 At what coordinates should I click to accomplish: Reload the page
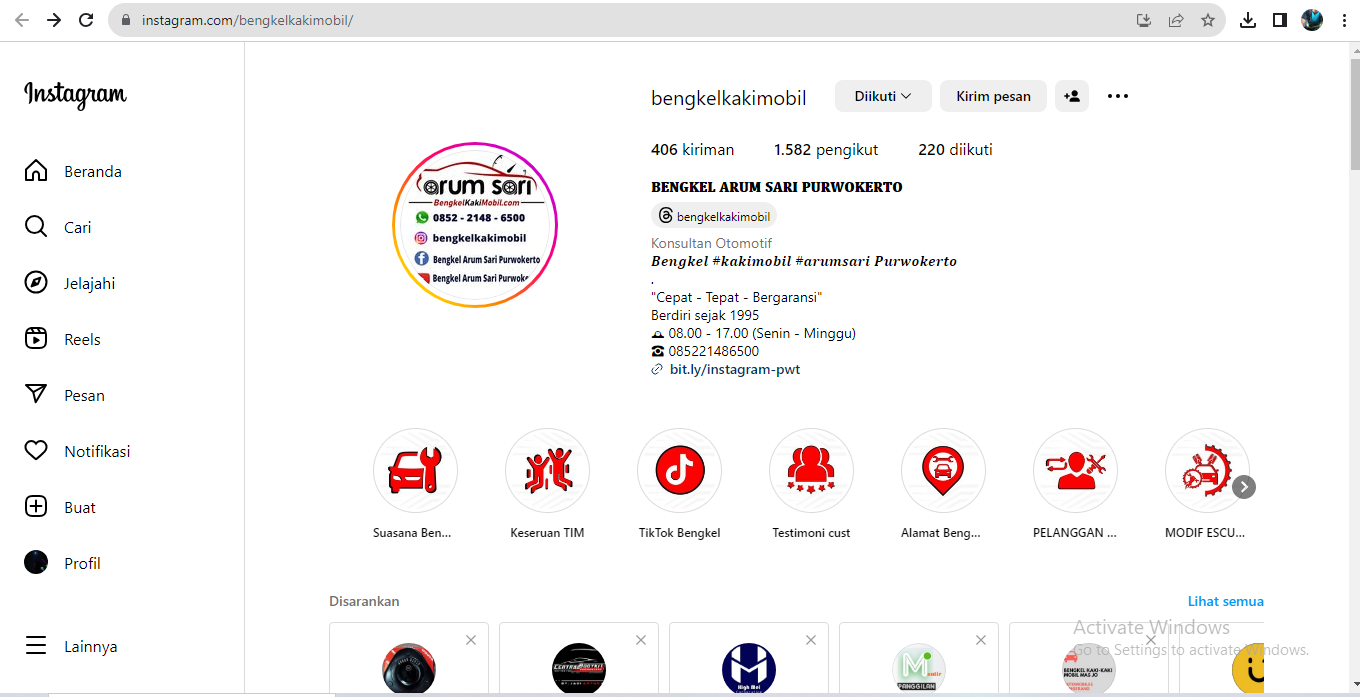[86, 20]
